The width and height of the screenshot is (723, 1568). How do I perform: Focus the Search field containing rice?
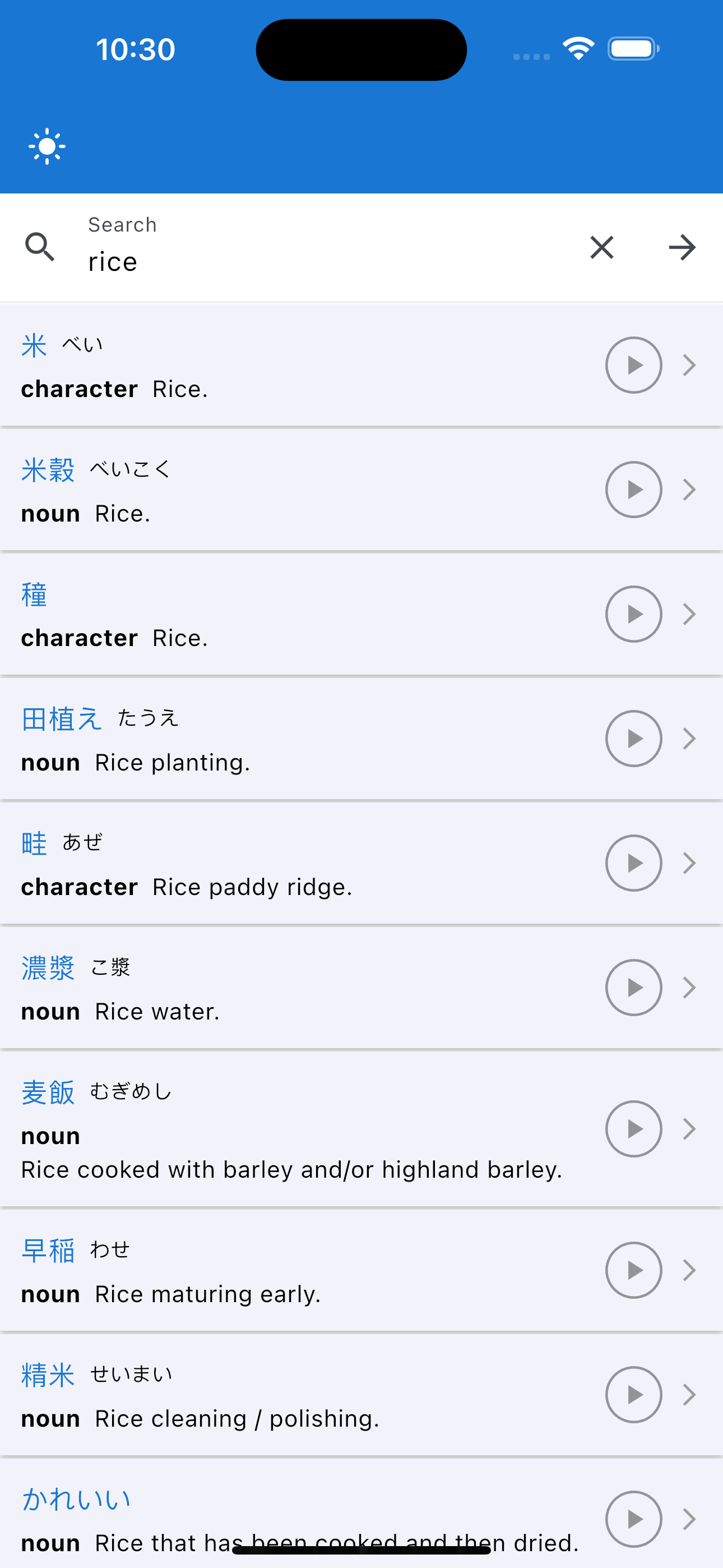pos(328,247)
